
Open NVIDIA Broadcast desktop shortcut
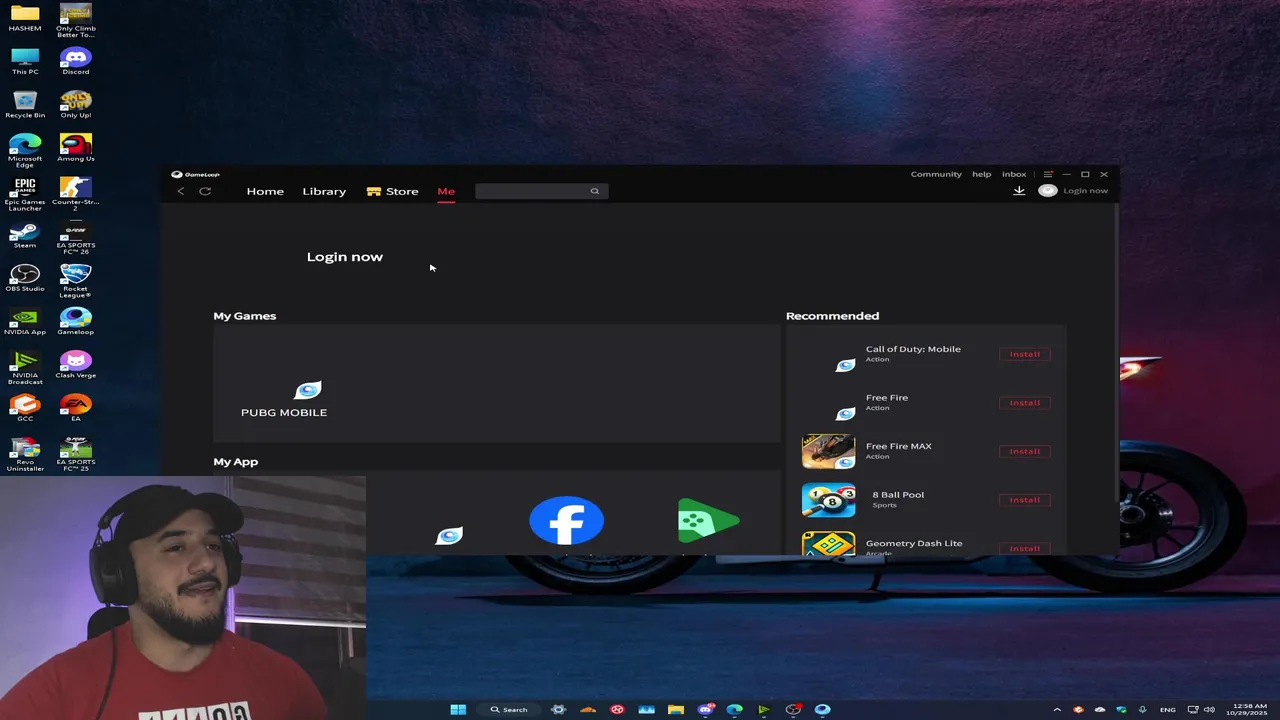25,367
